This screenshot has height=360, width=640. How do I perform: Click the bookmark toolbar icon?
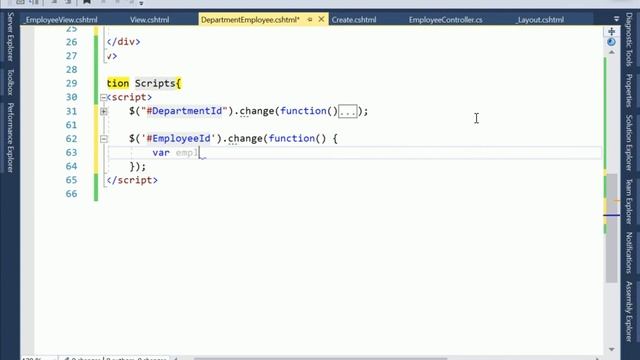coord(87,2)
